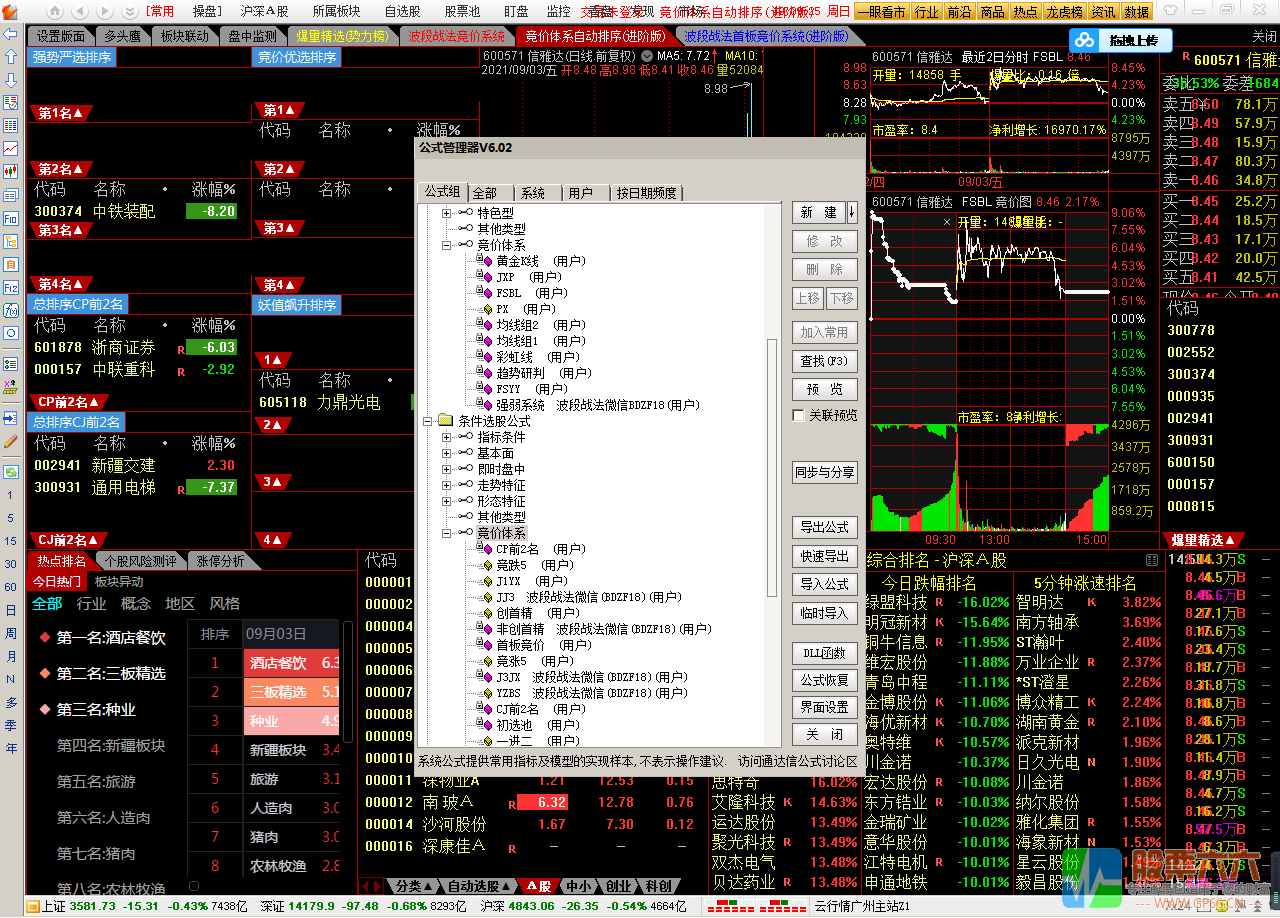Image resolution: width=1280 pixels, height=918 pixels.
Task: Click the trend line chart sidebar icon
Action: tap(11, 148)
